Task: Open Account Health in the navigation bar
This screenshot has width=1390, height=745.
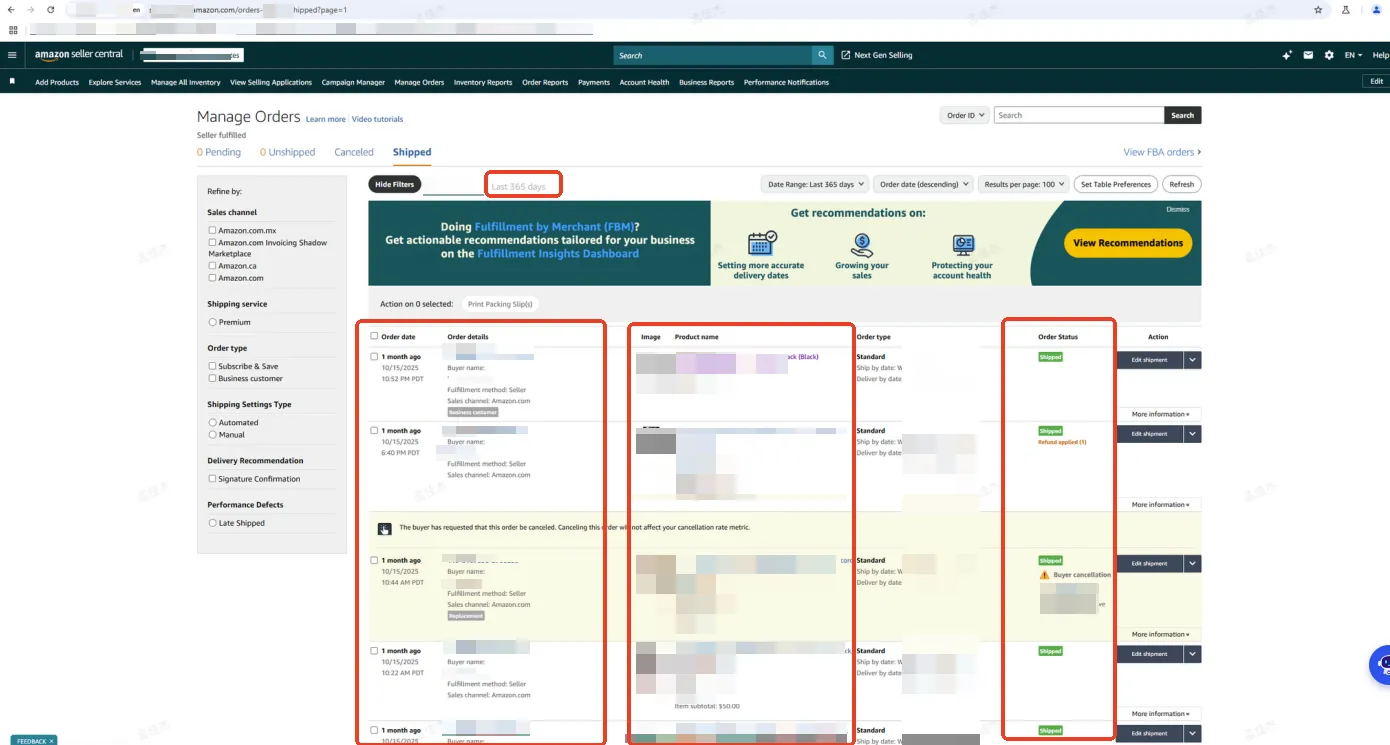Action: [x=644, y=82]
